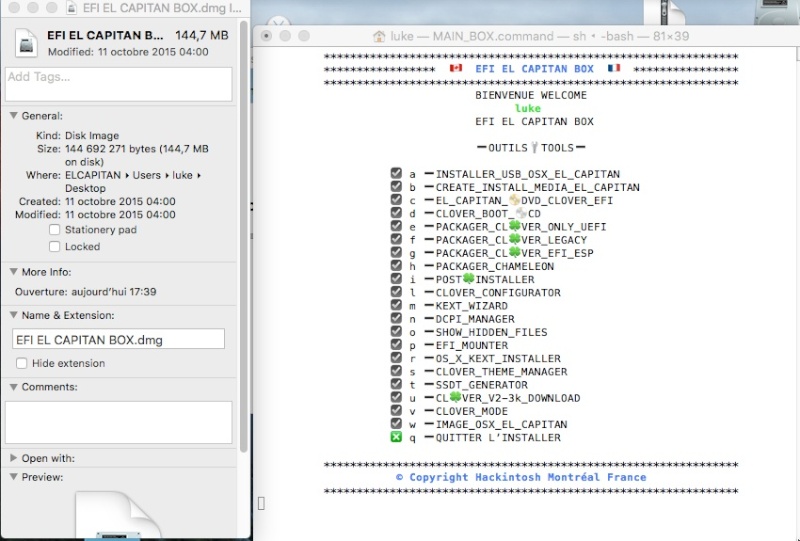Click the blue EFI EL CAPITAN BOX title
The image size is (800, 541).
[x=534, y=69]
